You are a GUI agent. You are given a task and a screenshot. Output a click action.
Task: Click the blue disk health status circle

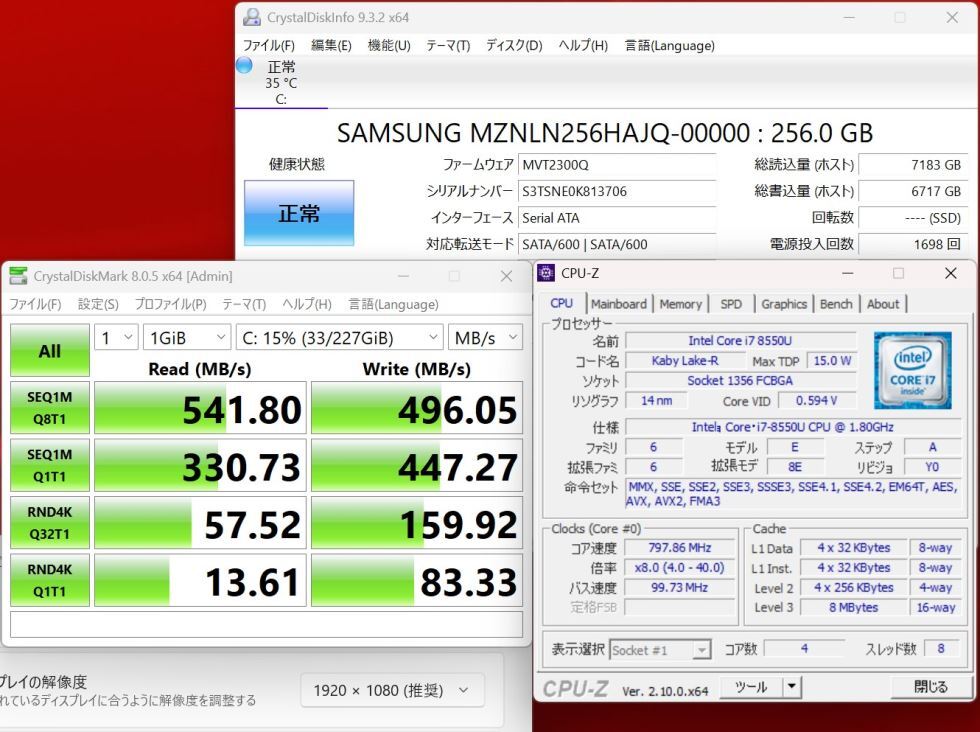pyautogui.click(x=244, y=65)
